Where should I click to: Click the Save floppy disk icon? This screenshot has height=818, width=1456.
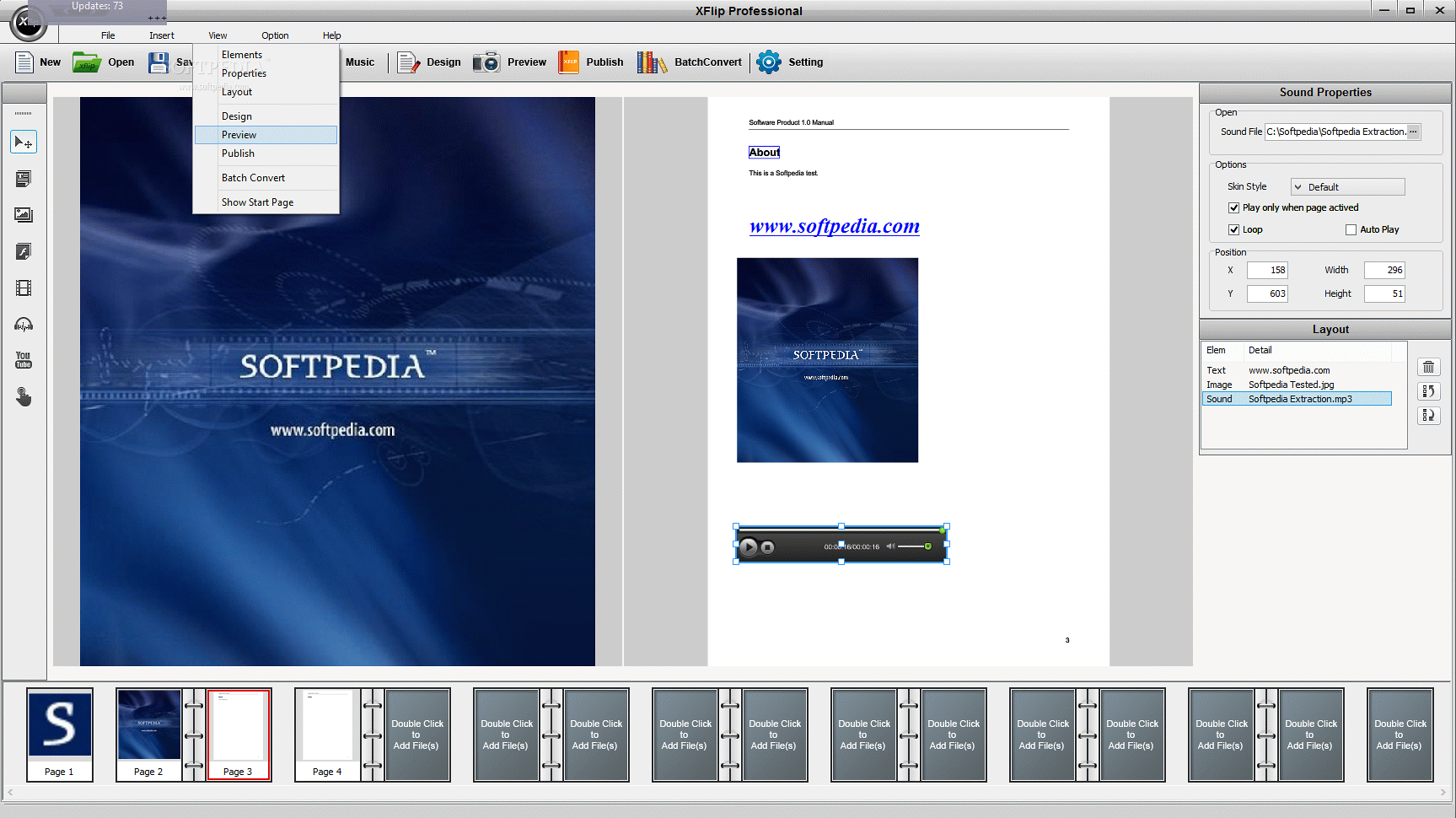(x=158, y=62)
